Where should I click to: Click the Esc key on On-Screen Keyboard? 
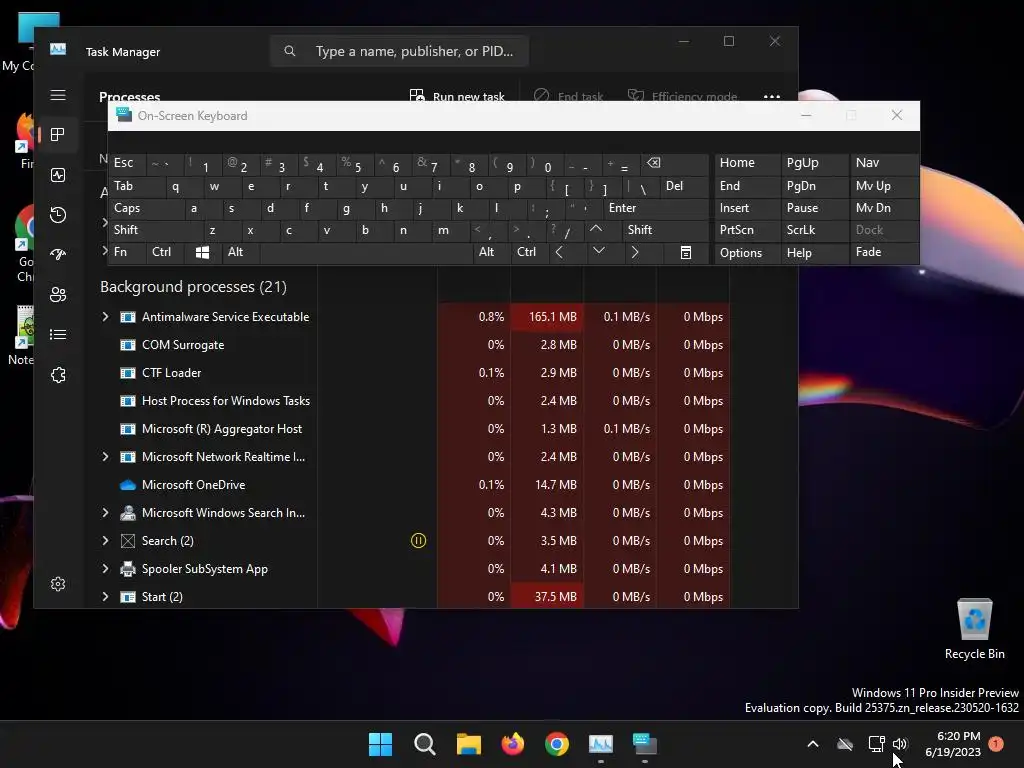(x=127, y=163)
